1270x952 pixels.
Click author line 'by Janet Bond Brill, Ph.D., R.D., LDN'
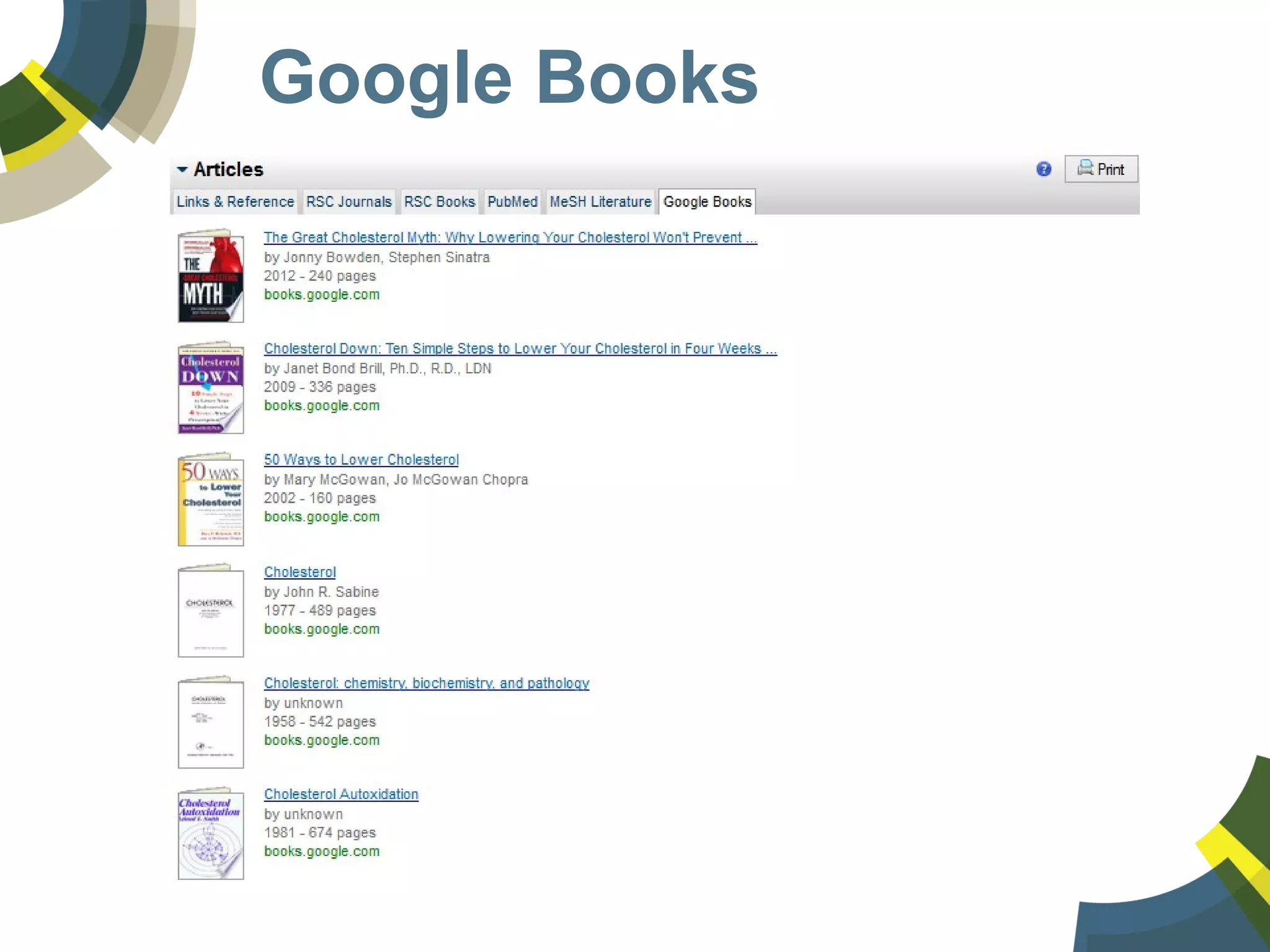coord(378,368)
